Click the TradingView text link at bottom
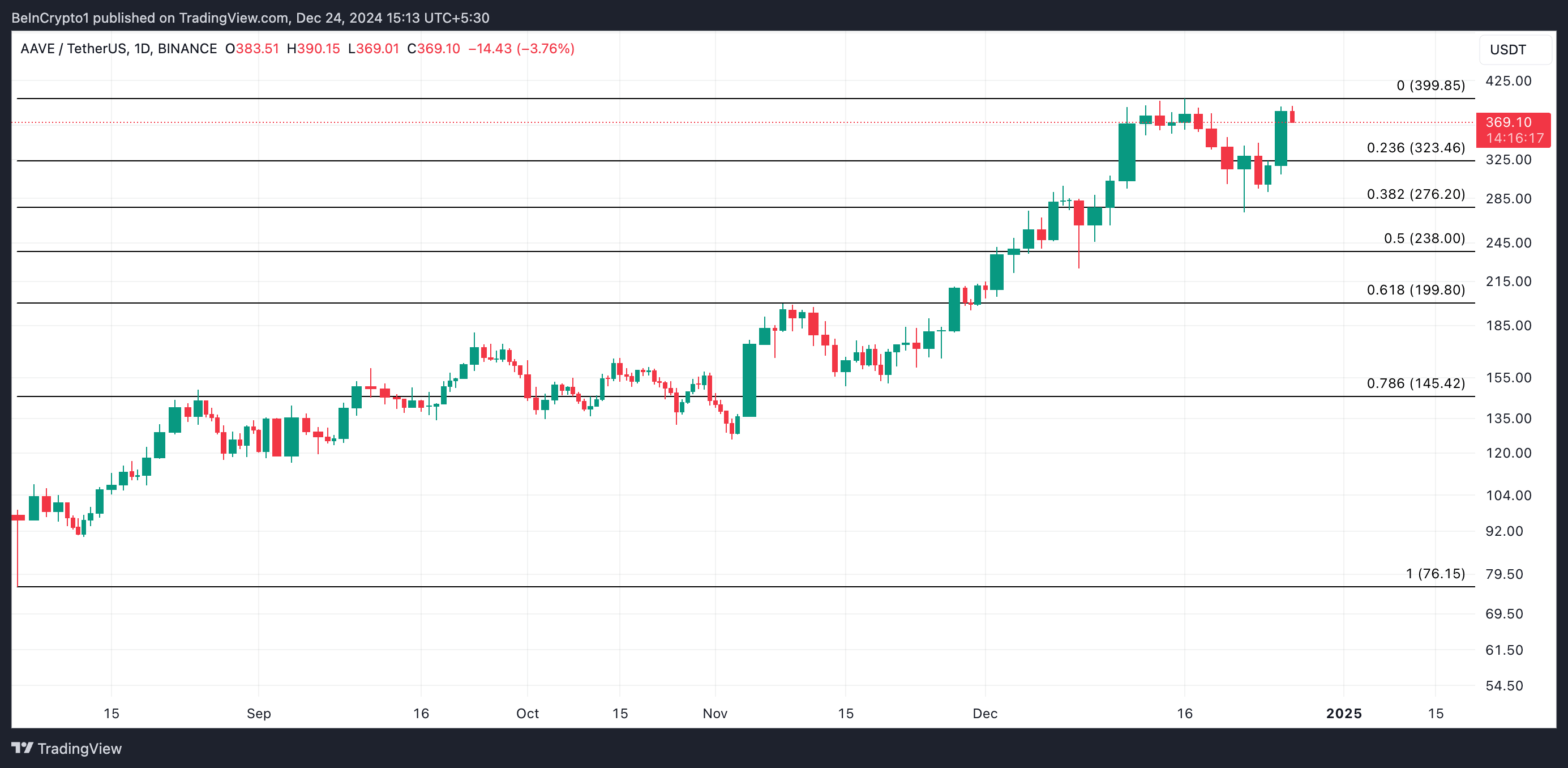Viewport: 1568px width, 768px height. coord(79,749)
